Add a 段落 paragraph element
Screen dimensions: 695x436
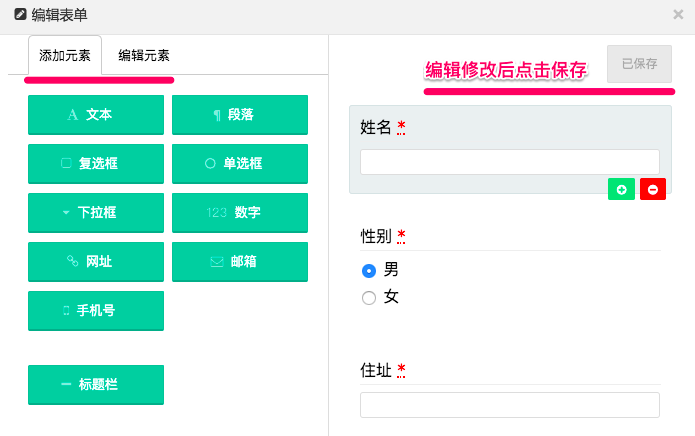coord(240,115)
